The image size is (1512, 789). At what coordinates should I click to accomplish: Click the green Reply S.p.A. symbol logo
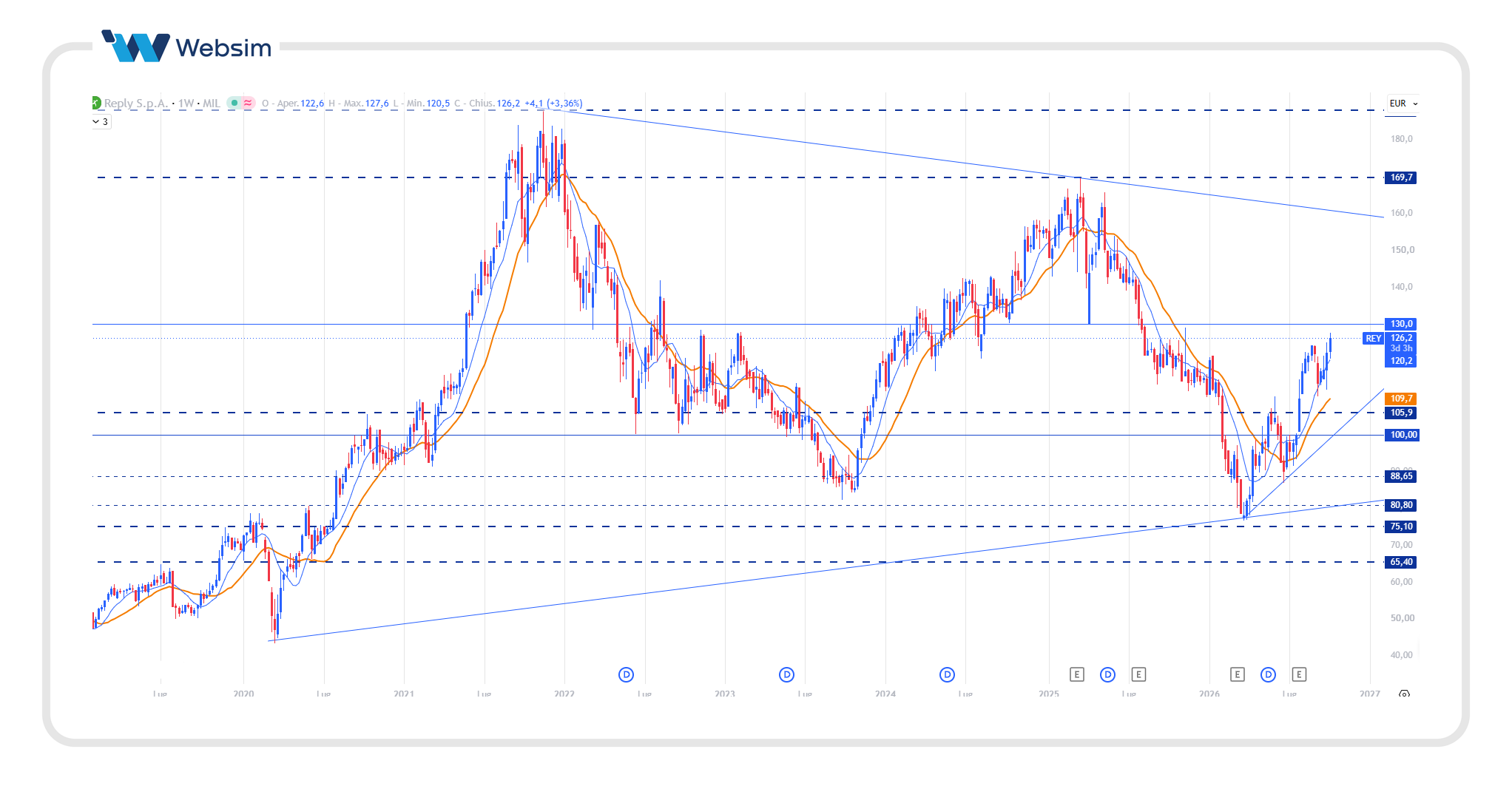tap(95, 103)
